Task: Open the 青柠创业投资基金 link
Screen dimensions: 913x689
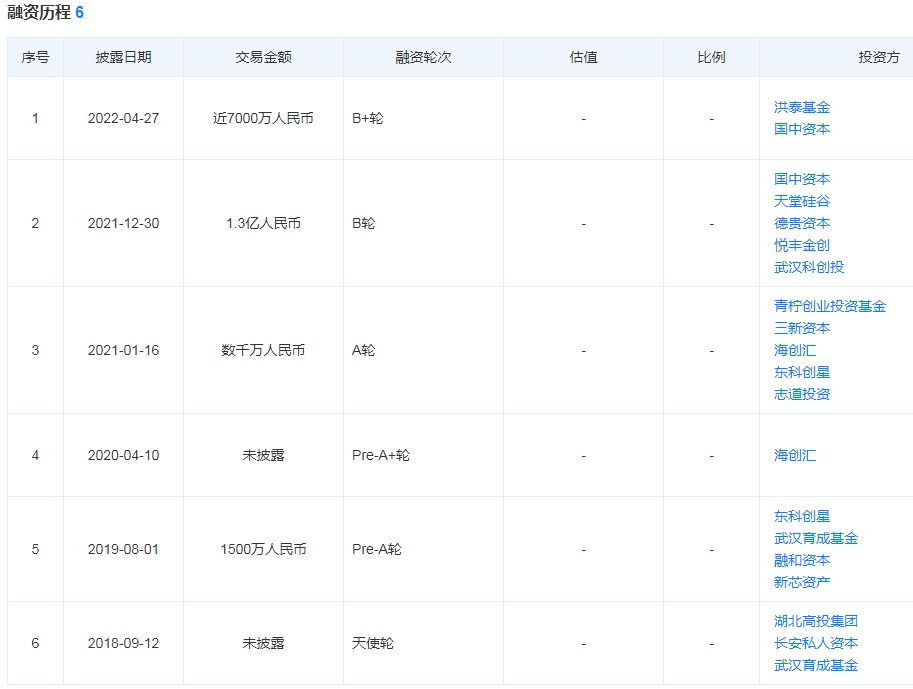Action: (x=829, y=306)
